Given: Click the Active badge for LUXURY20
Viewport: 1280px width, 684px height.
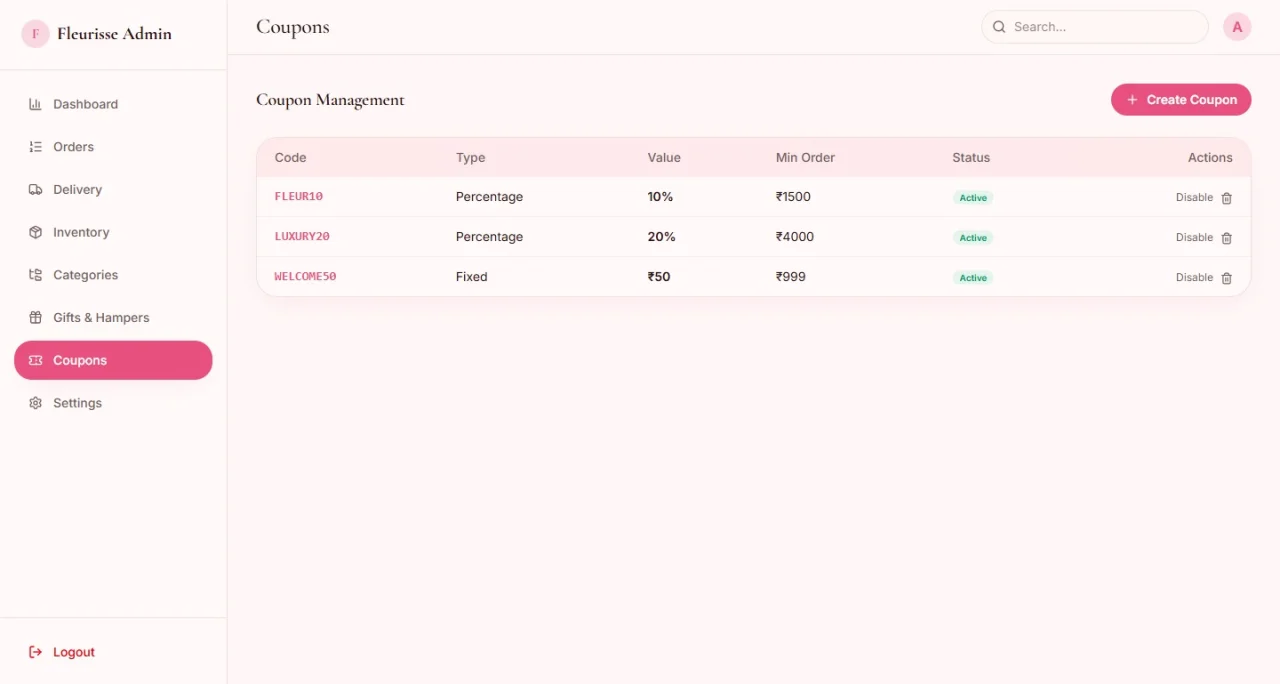Looking at the screenshot, I should coord(973,238).
